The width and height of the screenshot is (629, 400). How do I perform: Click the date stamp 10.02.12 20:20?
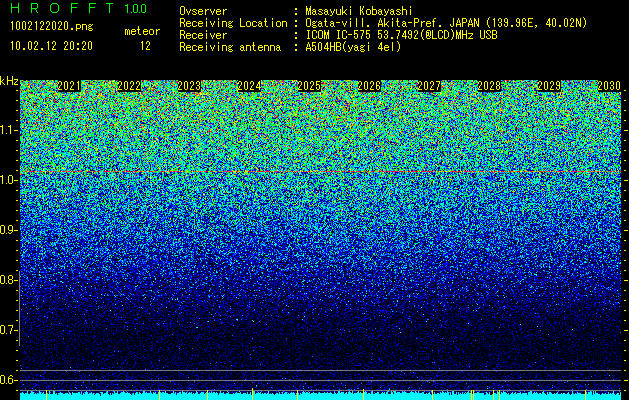51,46
